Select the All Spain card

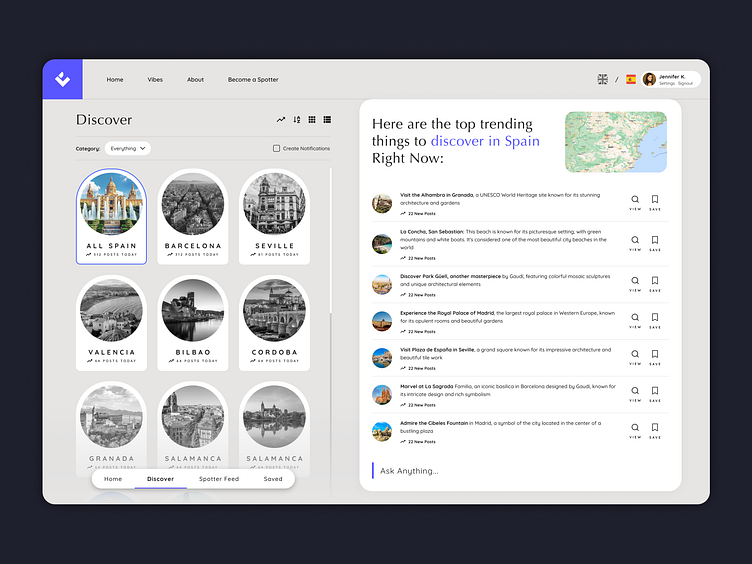click(x=111, y=216)
